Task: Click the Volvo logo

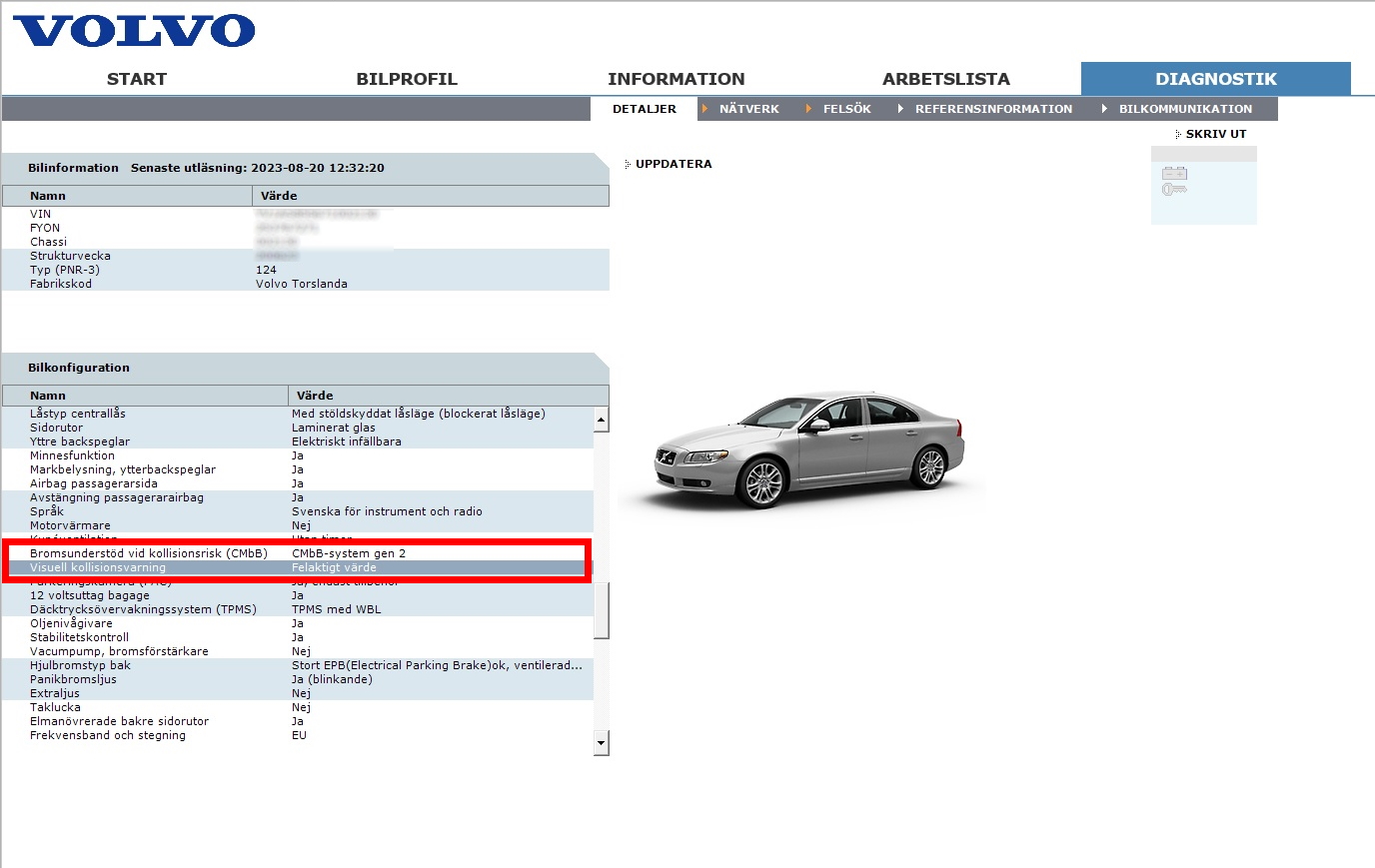Action: (134, 31)
